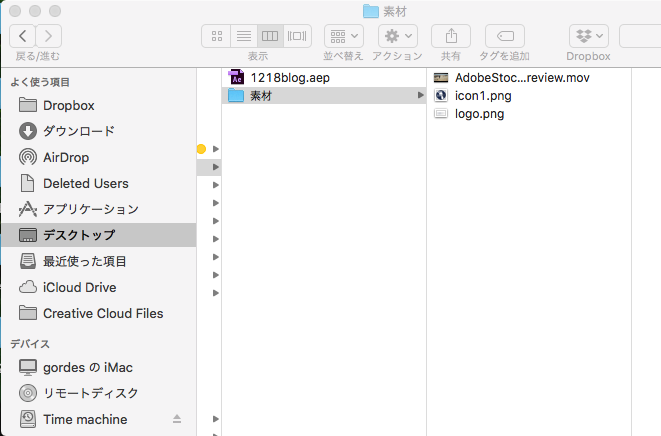Open the Dropbox toolbar dropdown
This screenshot has width=661, height=436.
click(588, 36)
